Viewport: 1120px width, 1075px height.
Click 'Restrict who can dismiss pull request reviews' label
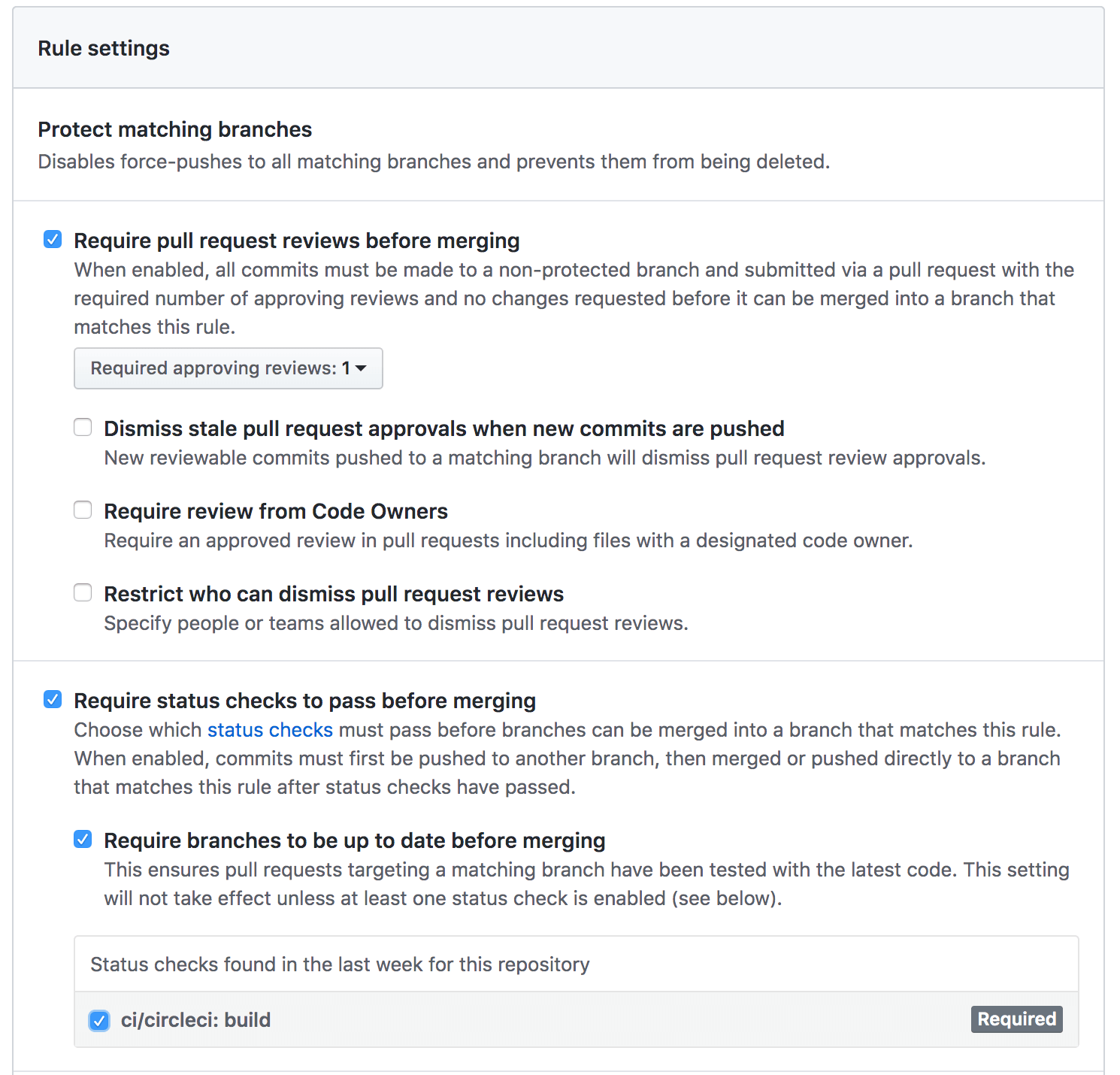pos(334,594)
